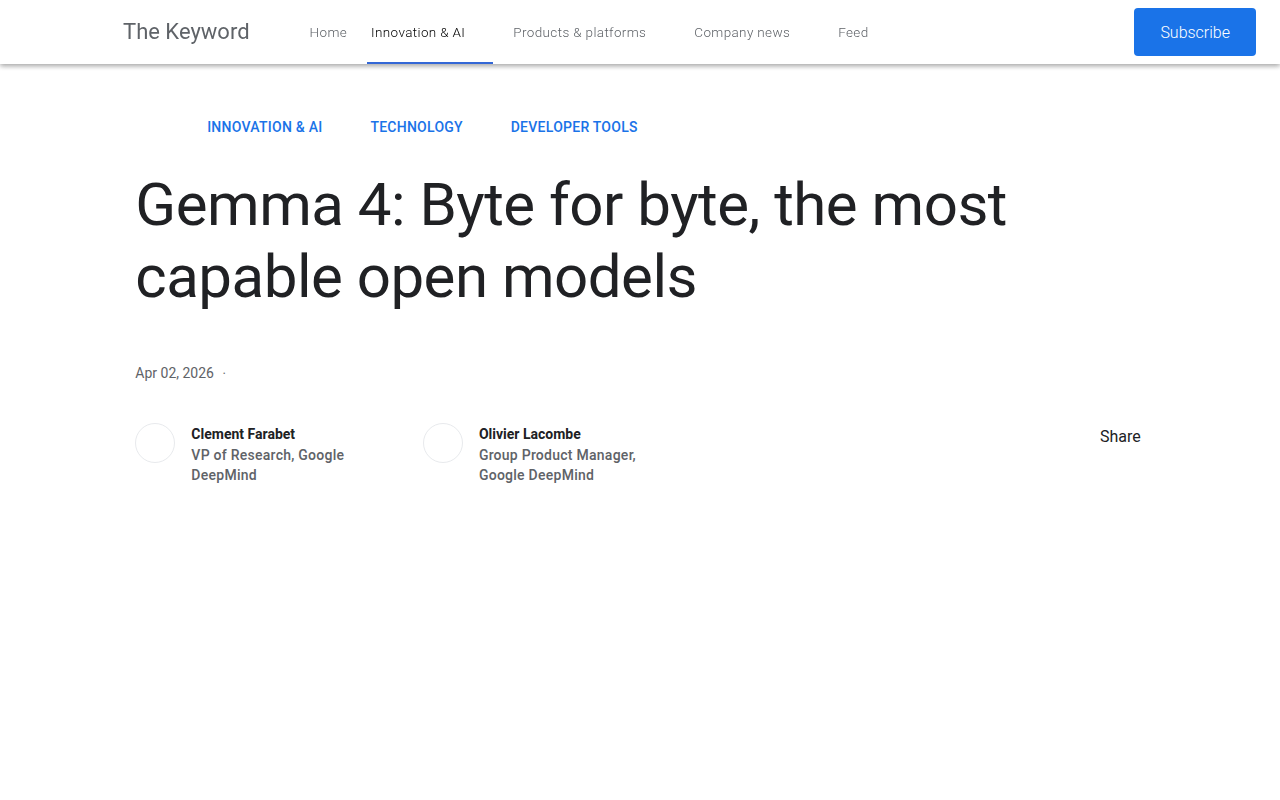Click the blue Subscribe button
This screenshot has width=1280, height=800.
click(1195, 32)
